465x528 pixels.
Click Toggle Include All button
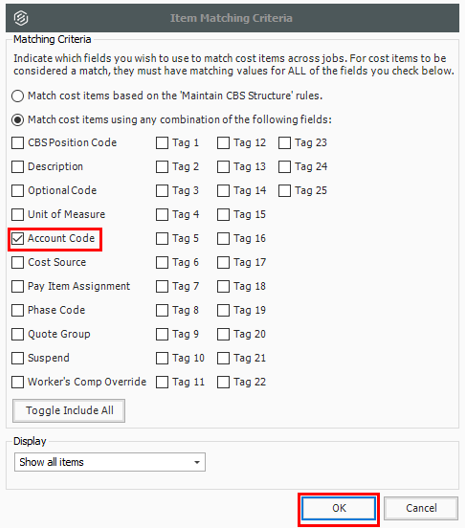(69, 411)
